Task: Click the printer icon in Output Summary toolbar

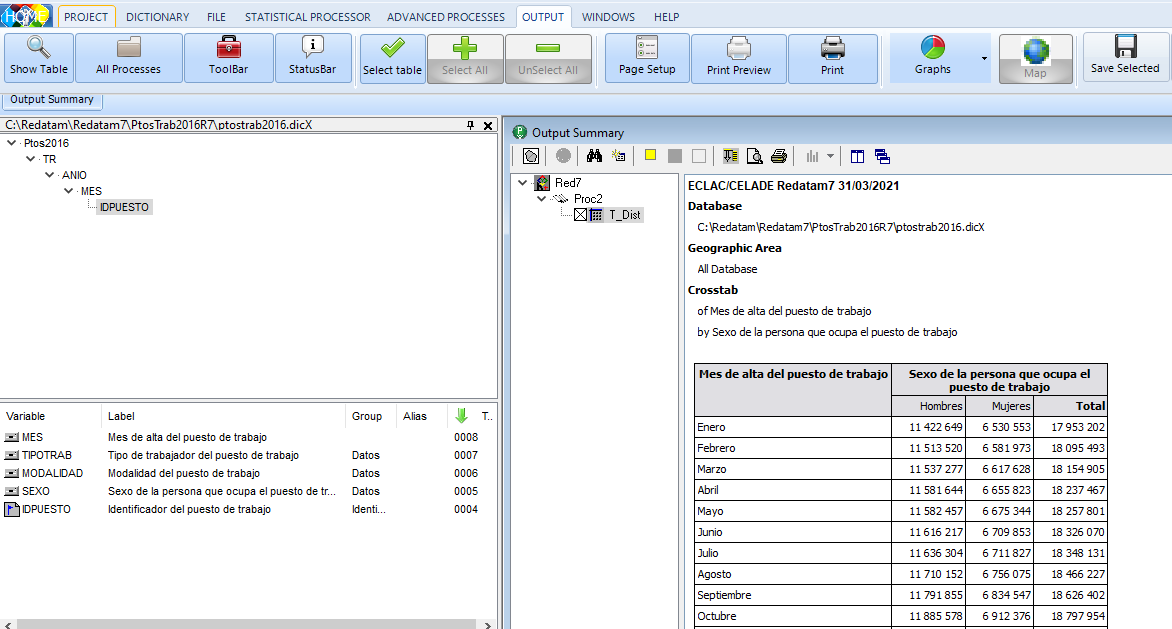Action: click(779, 156)
